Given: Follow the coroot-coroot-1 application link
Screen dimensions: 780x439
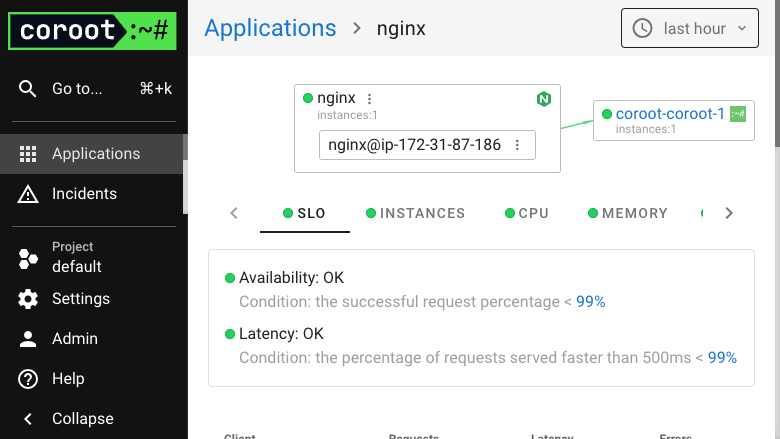Looking at the screenshot, I should [x=670, y=114].
